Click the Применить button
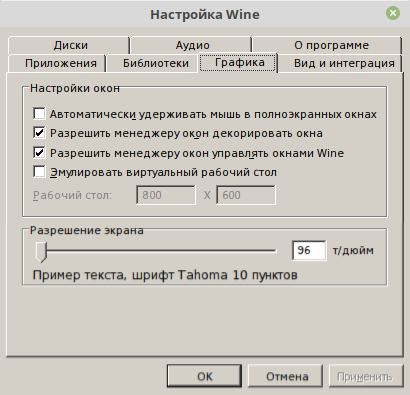Image resolution: width=410 pixels, height=395 pixels. [366, 376]
